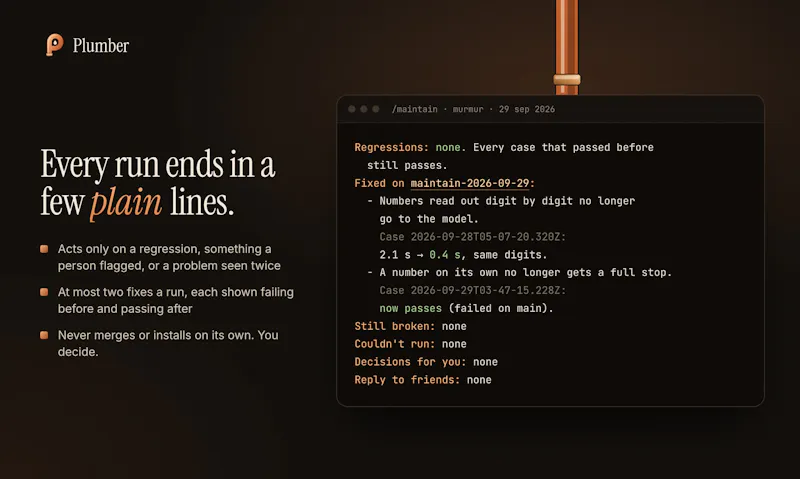Click the 'Decisions for you: none' line
Viewport: 800px width, 479px height.
(426, 362)
